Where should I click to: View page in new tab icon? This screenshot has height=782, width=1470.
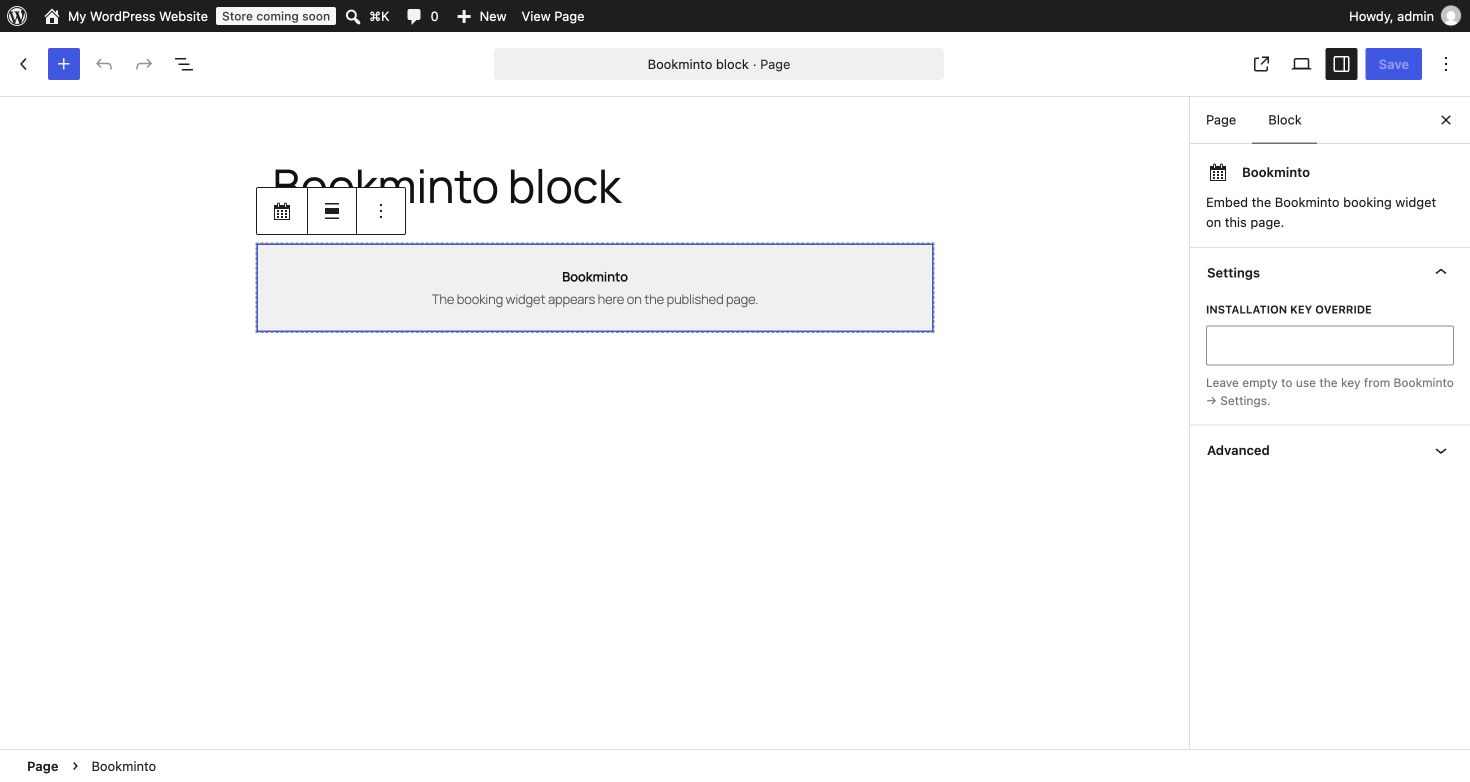tap(1261, 64)
